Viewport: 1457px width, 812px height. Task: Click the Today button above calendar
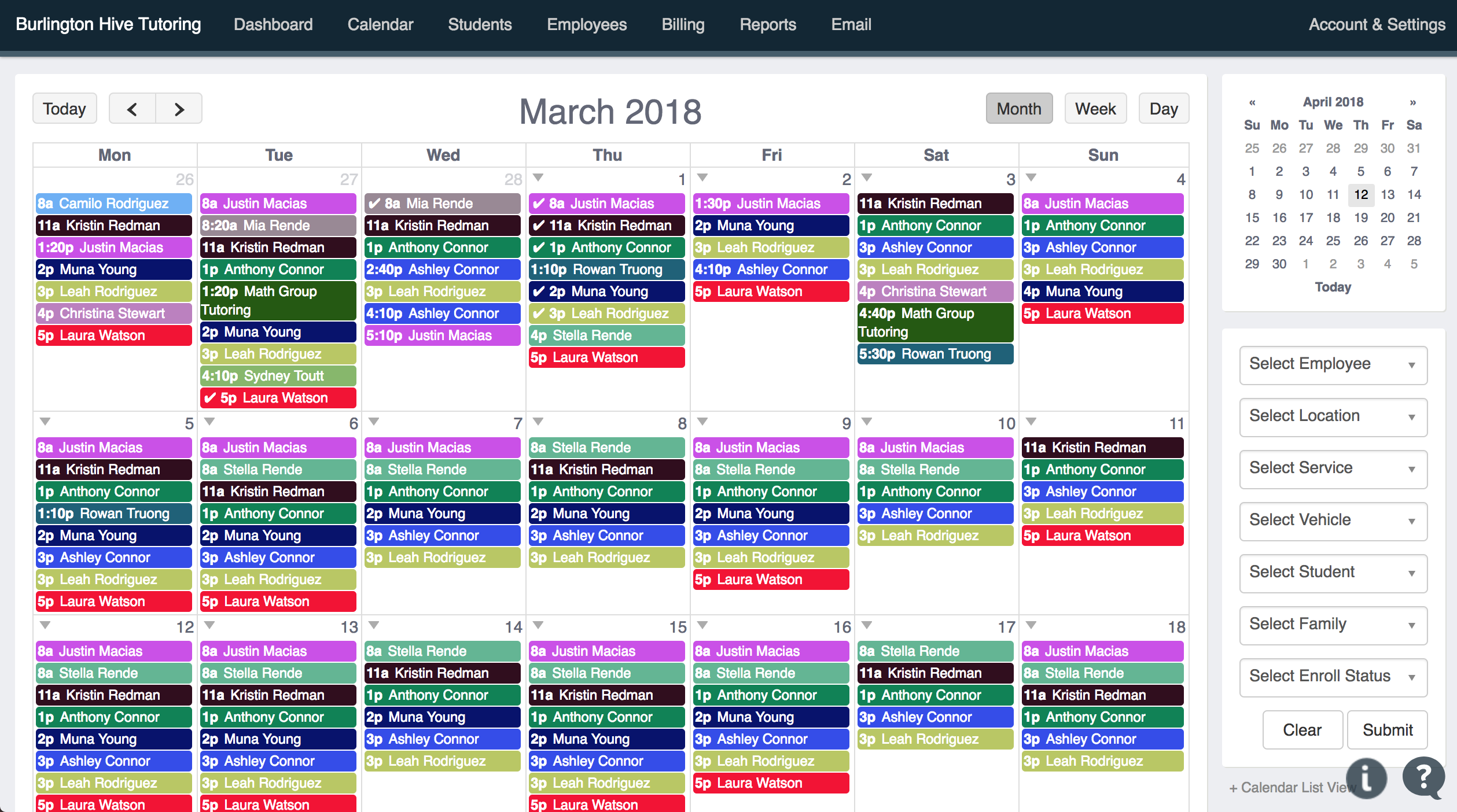tap(64, 109)
